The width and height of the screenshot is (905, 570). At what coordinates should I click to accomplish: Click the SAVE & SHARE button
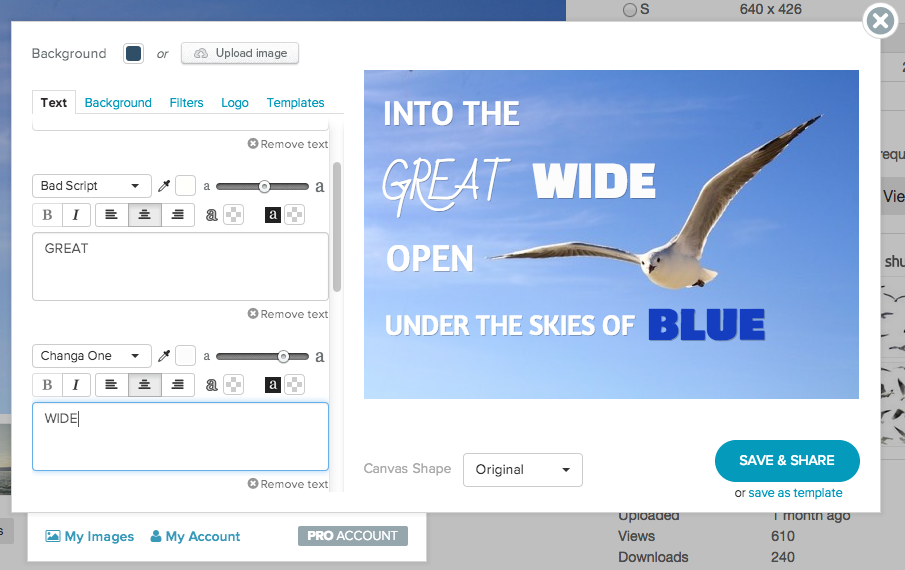pyautogui.click(x=787, y=460)
